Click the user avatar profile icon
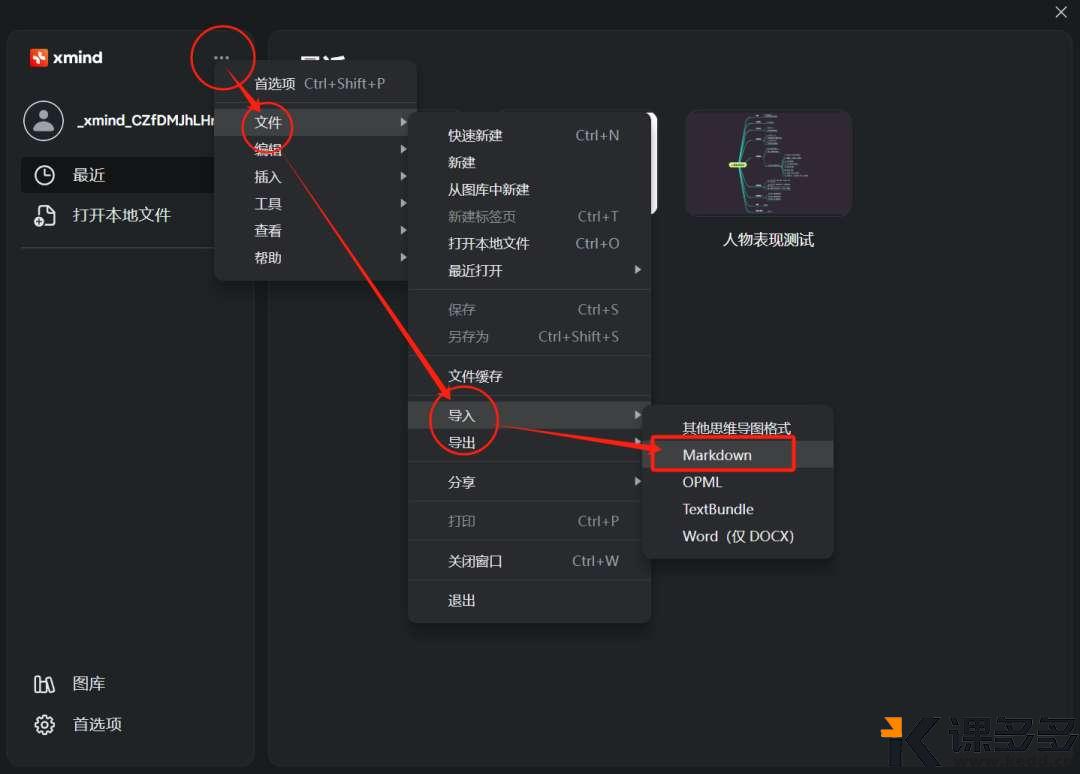The image size is (1080, 774). coord(43,120)
